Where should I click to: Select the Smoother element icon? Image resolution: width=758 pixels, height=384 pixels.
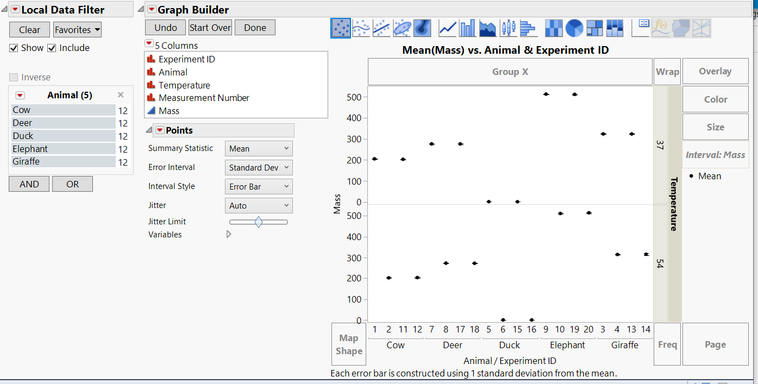click(x=362, y=28)
